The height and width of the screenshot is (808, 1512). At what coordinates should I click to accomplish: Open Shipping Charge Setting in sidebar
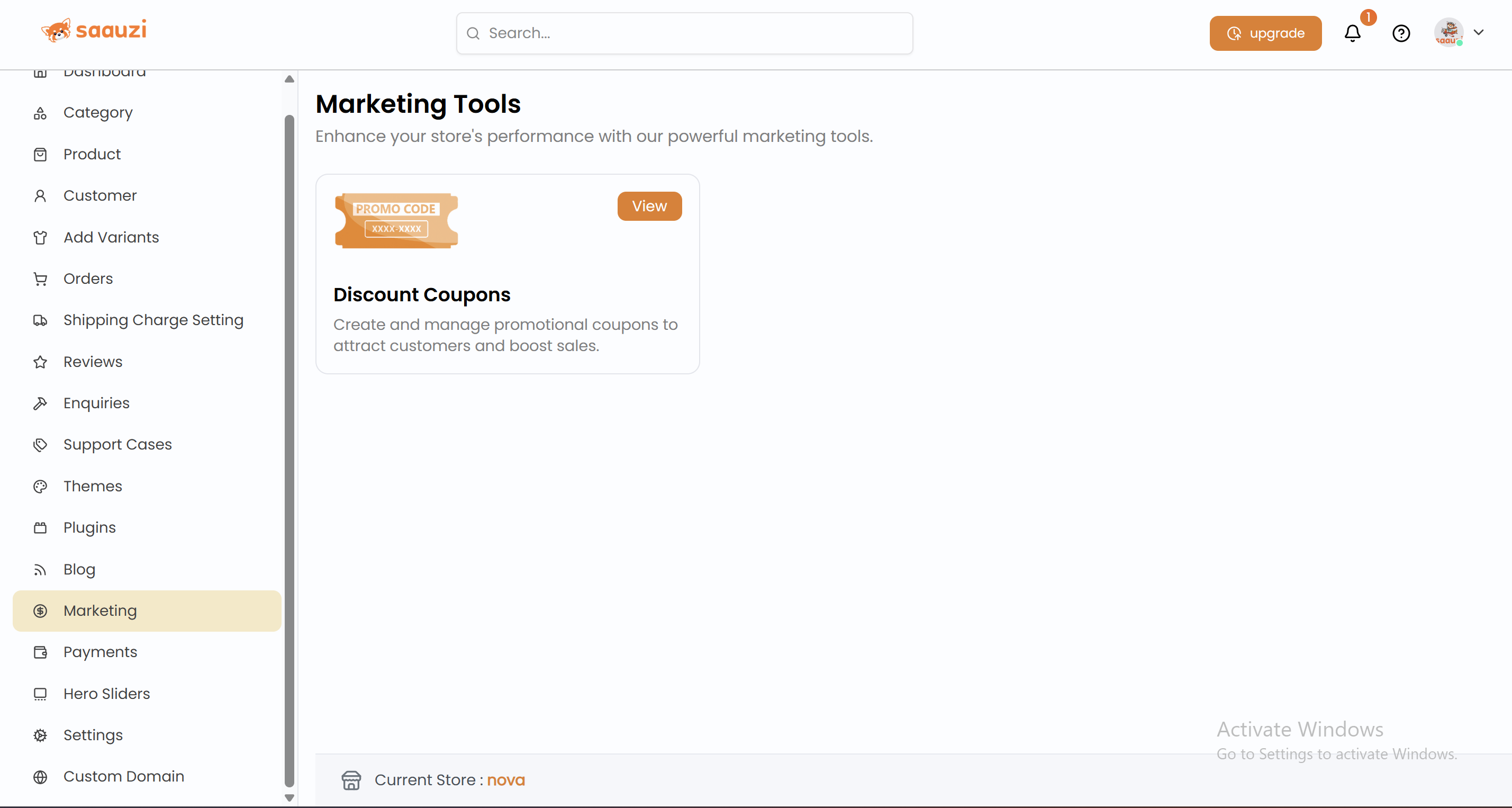152,320
